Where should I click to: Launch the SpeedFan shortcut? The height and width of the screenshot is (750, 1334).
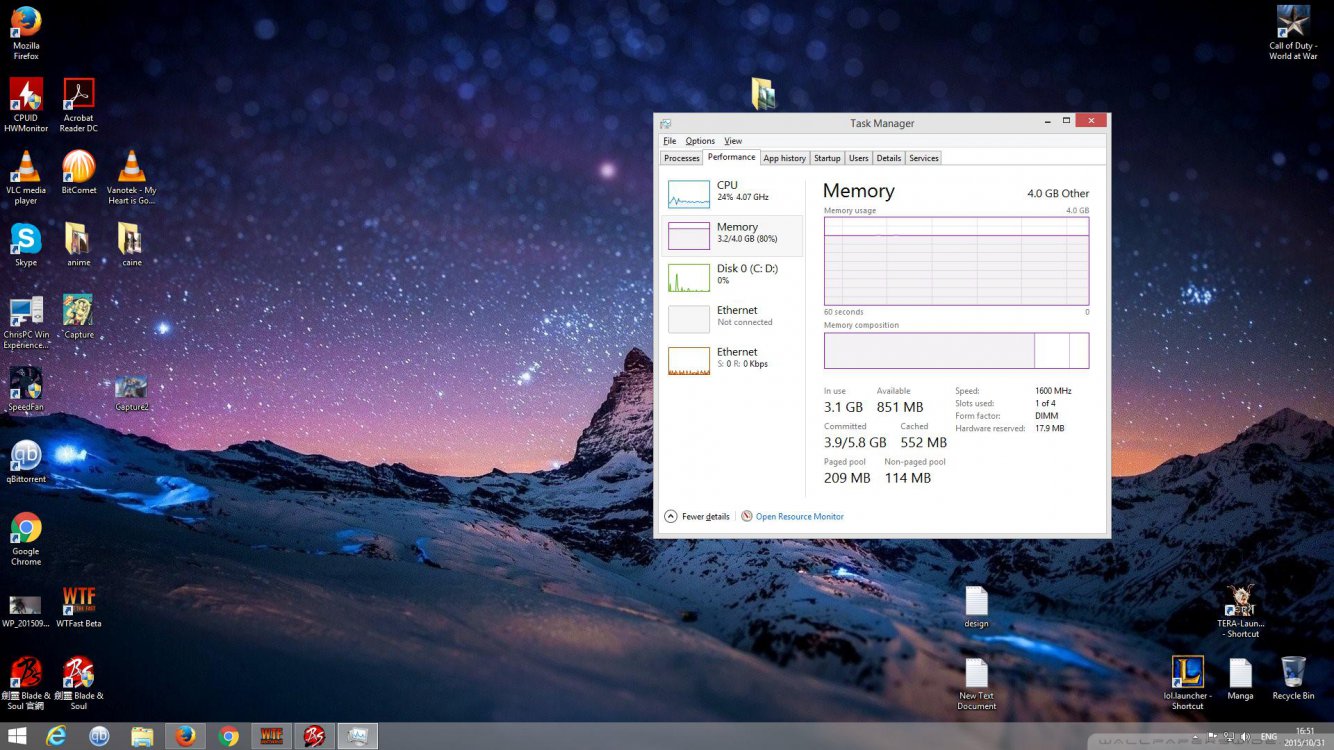point(26,389)
